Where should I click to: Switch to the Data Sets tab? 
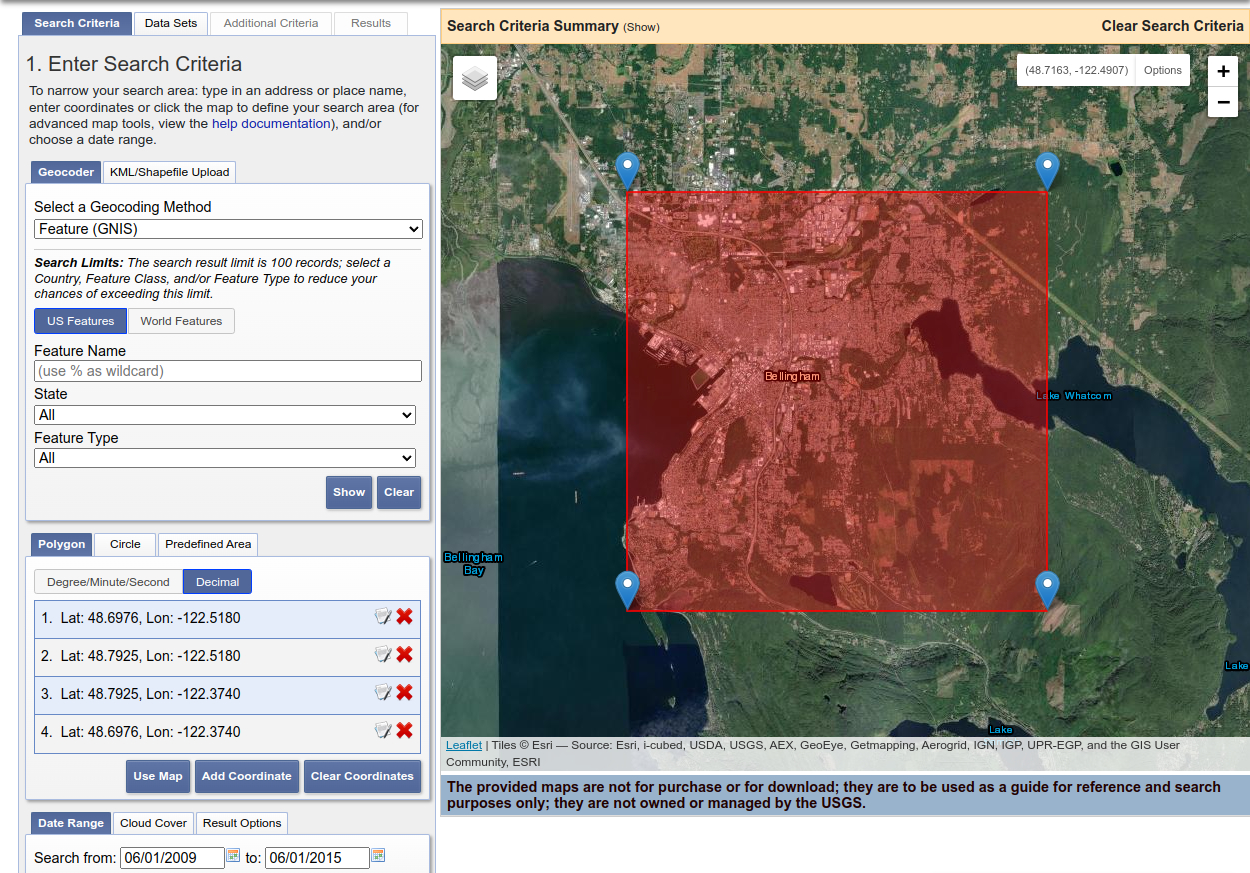click(171, 23)
